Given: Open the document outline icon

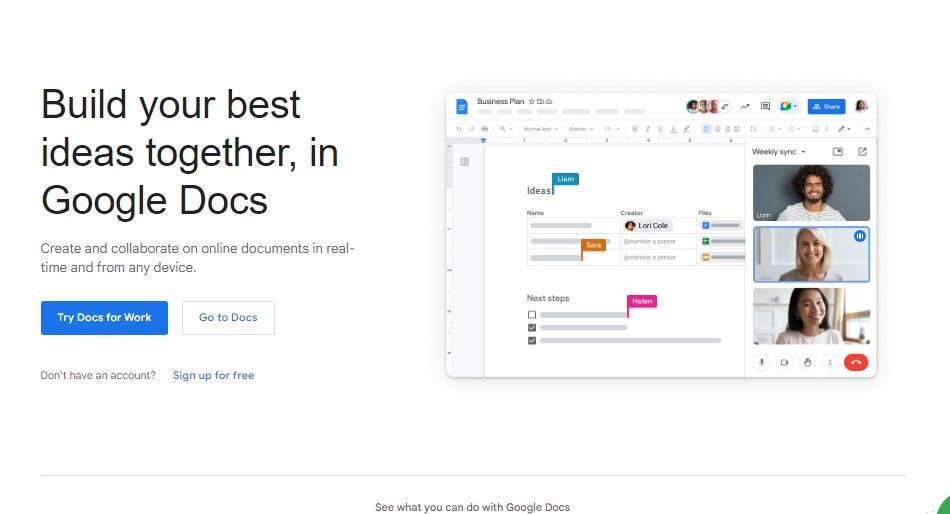Looking at the screenshot, I should click(x=464, y=161).
